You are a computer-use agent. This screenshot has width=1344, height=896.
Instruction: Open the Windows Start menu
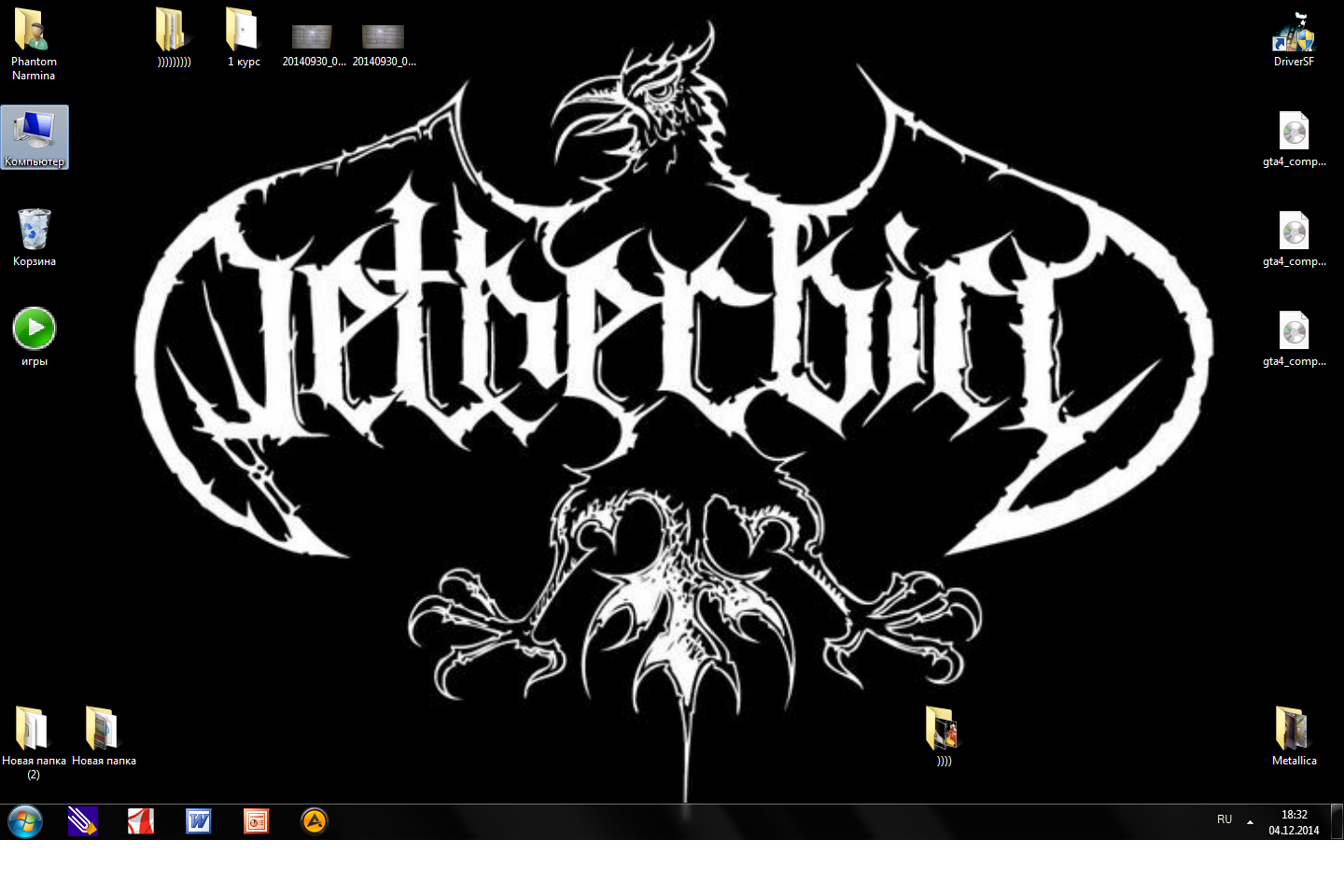coord(25,822)
